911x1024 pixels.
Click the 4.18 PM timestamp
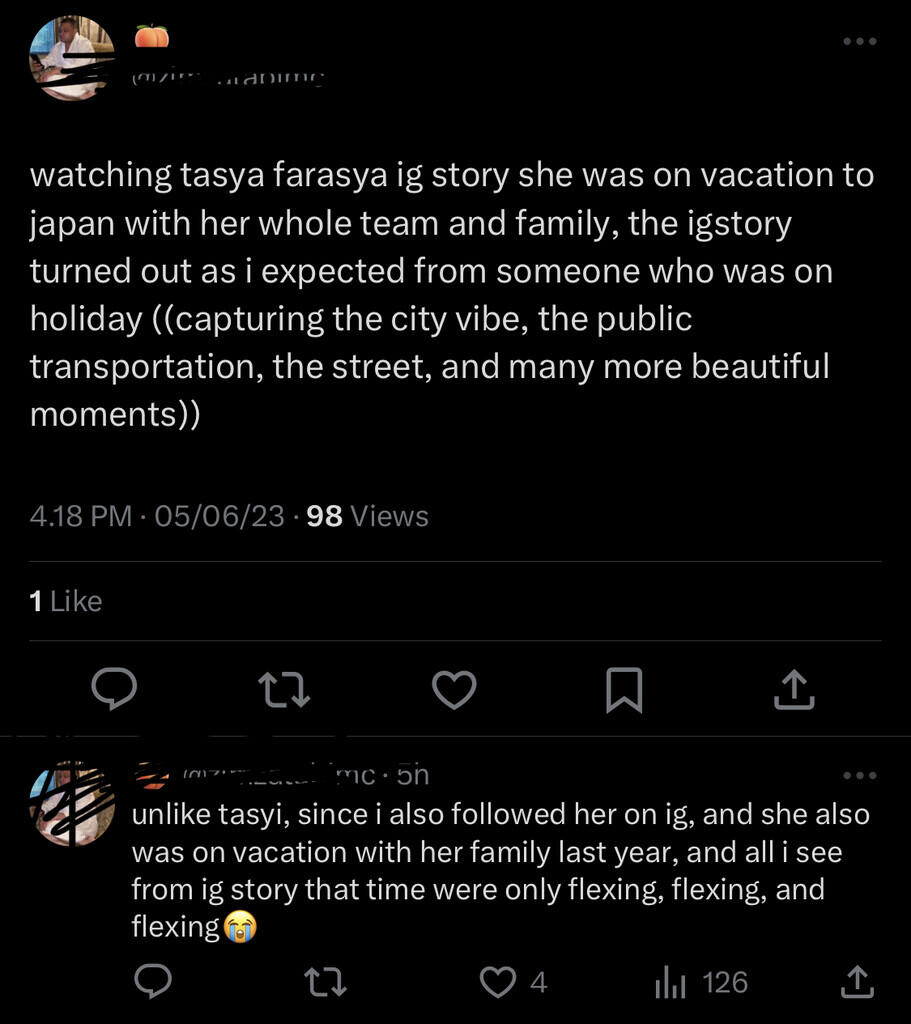[80, 516]
